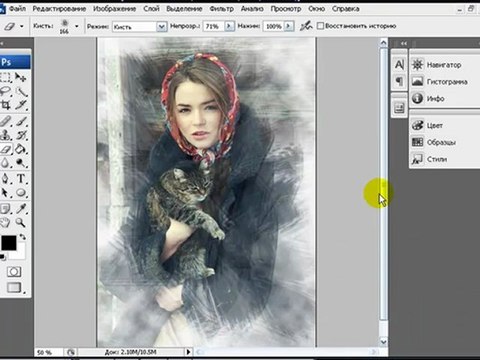Image resolution: width=480 pixels, height=360 pixels.
Task: Open the Образцы panel
Action: tap(444, 142)
